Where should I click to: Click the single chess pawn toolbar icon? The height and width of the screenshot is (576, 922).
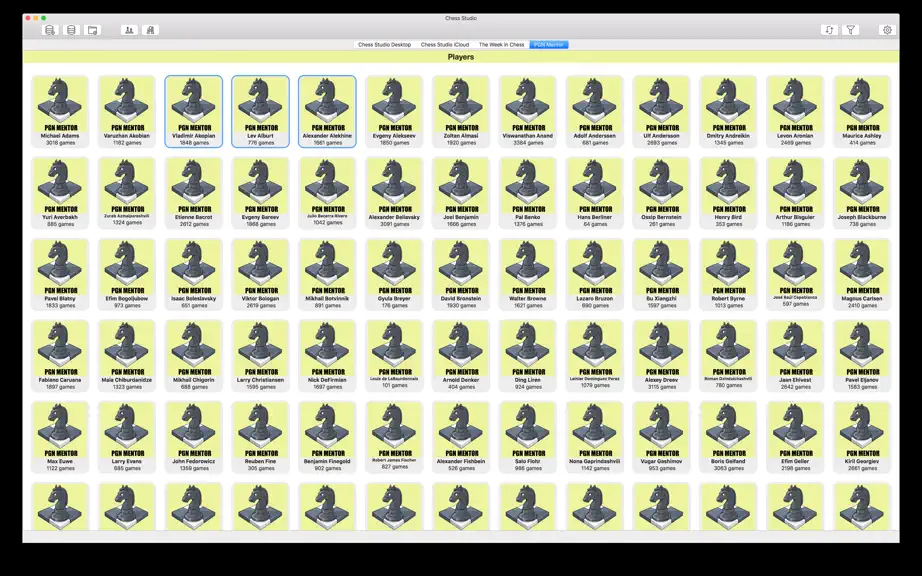tap(129, 30)
